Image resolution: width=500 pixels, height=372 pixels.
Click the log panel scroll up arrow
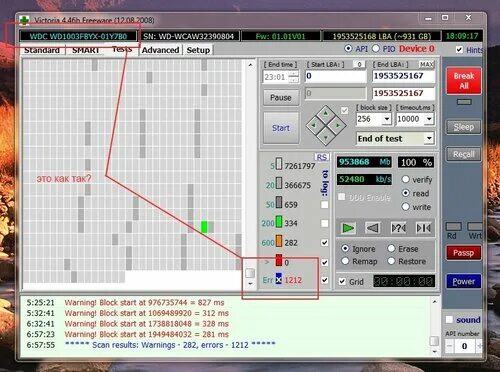click(x=434, y=302)
